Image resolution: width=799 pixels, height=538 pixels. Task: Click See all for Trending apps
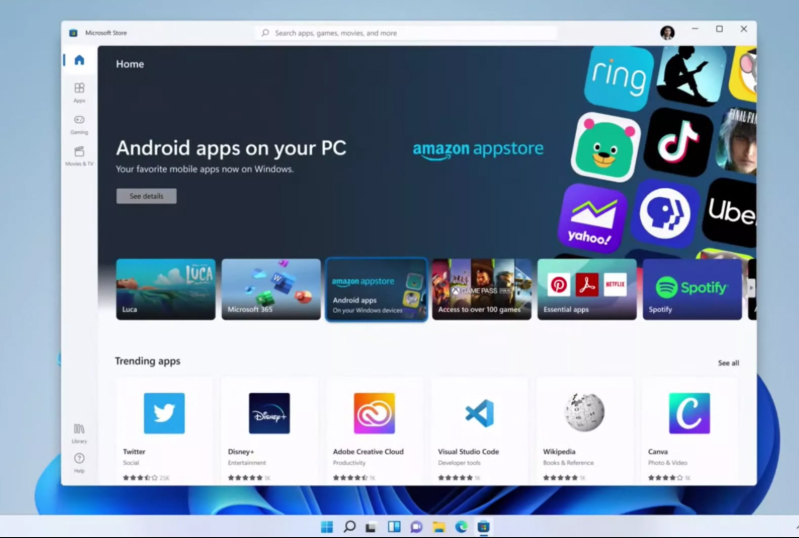[728, 363]
